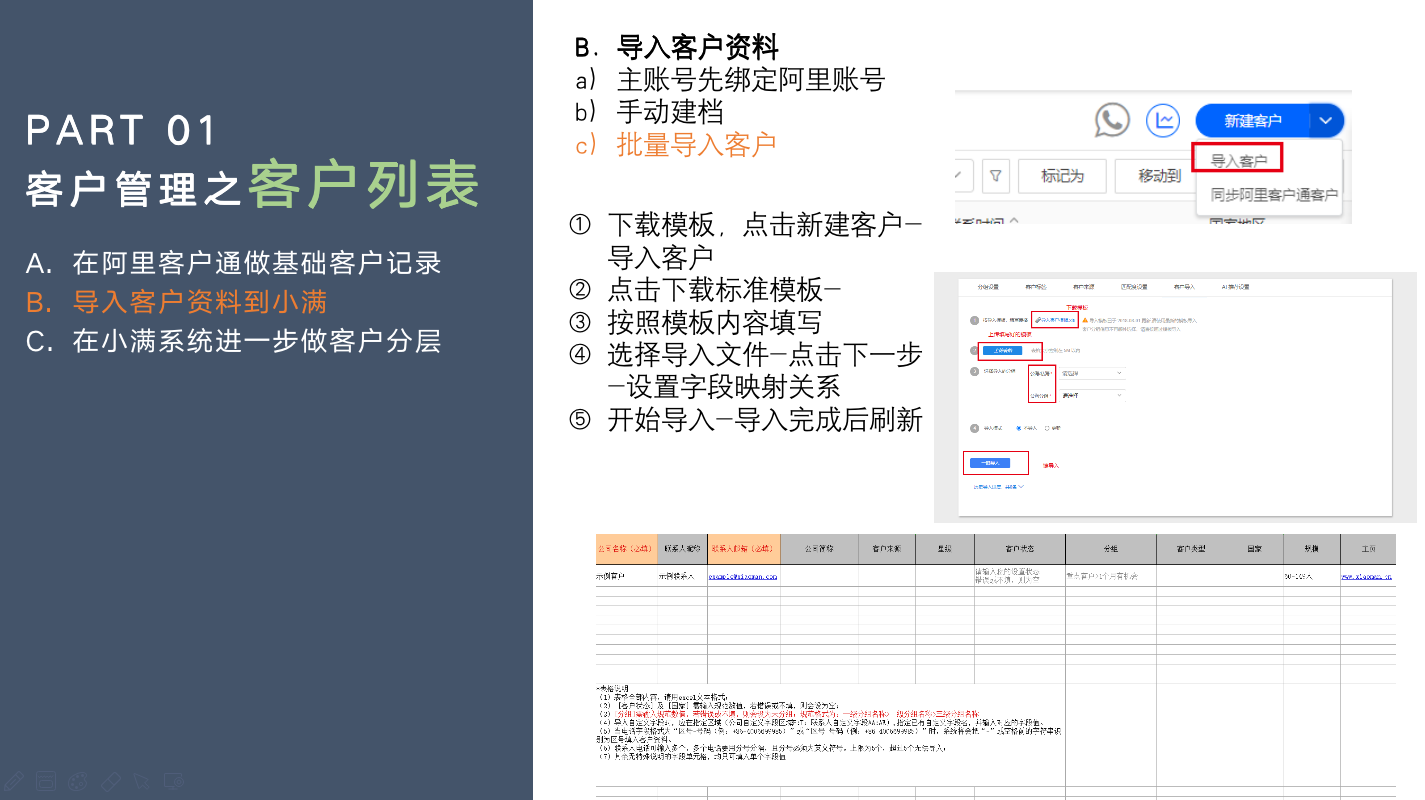
Task: Click the screen recording icon
Action: tap(174, 779)
